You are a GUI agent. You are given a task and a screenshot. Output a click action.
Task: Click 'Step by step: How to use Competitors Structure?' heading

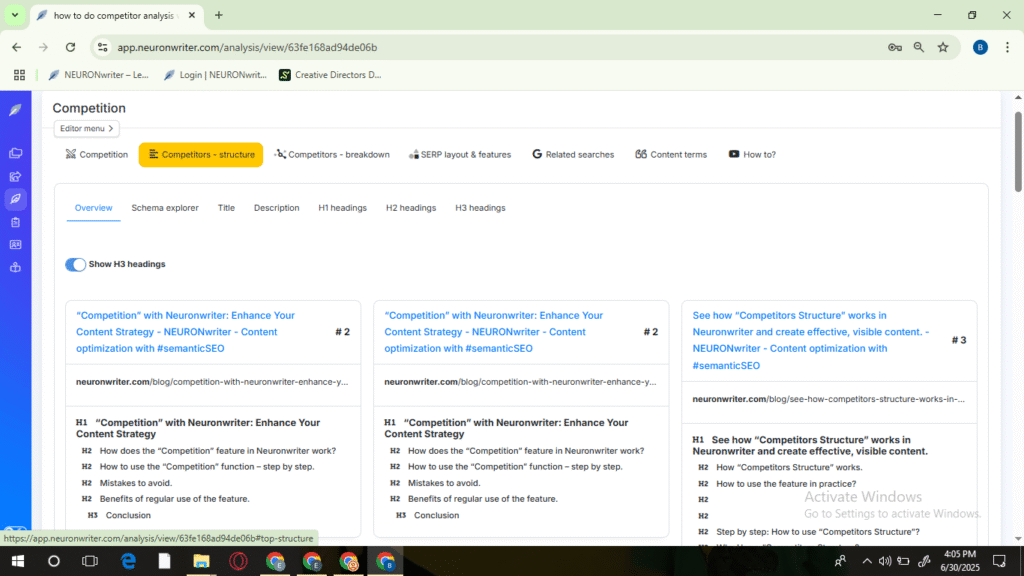coord(818,532)
